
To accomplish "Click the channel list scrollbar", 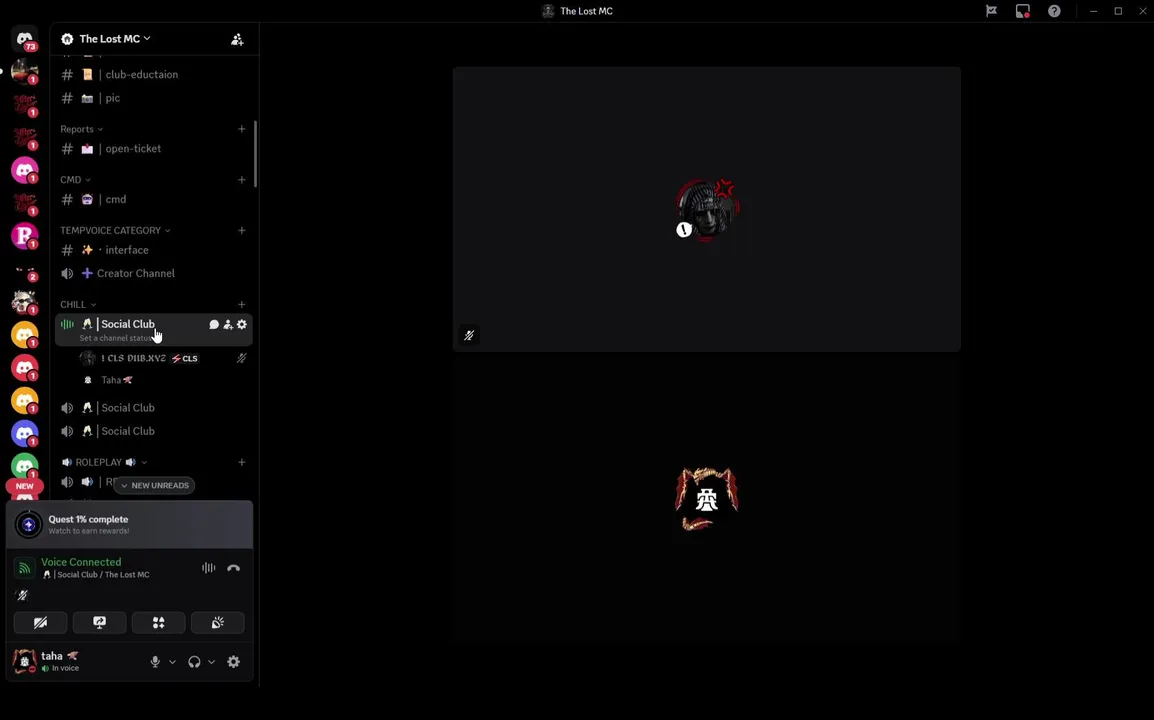I will (x=255, y=154).
